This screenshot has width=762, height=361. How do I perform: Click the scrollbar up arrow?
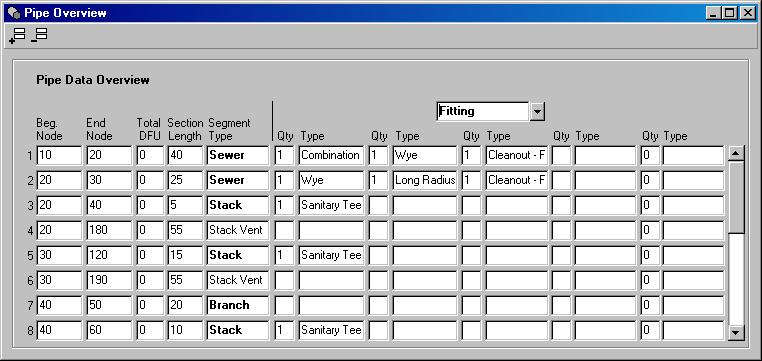[736, 154]
